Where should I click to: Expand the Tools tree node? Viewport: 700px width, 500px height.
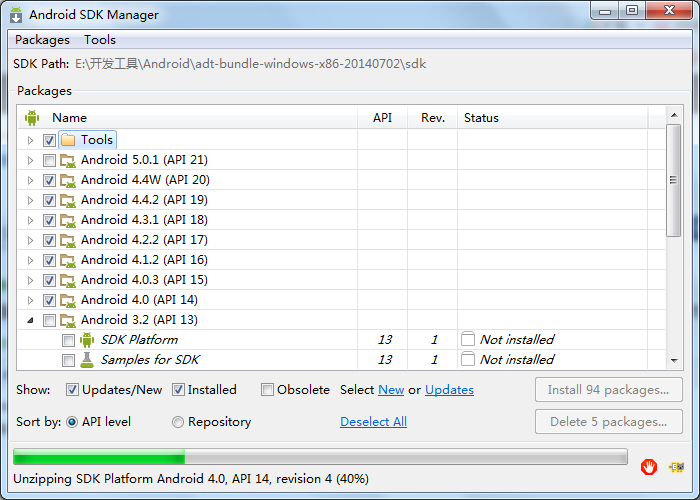pos(30,141)
